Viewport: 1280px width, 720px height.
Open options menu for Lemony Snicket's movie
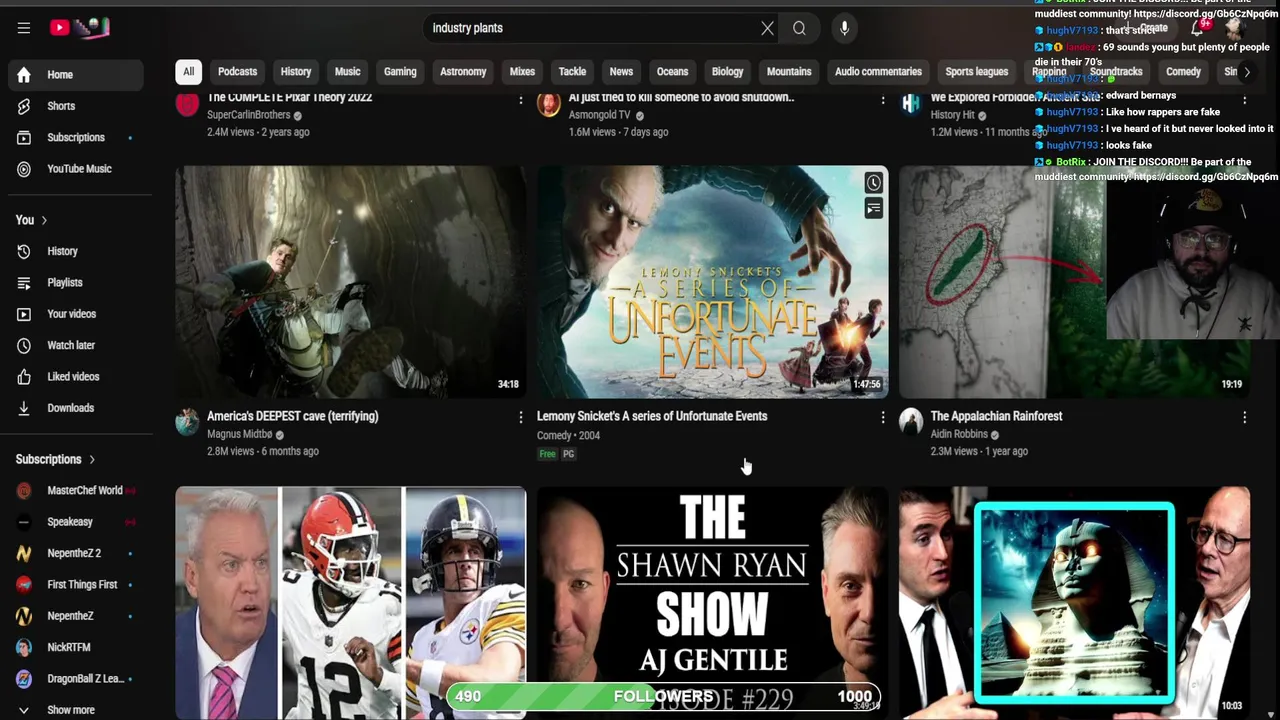882,417
